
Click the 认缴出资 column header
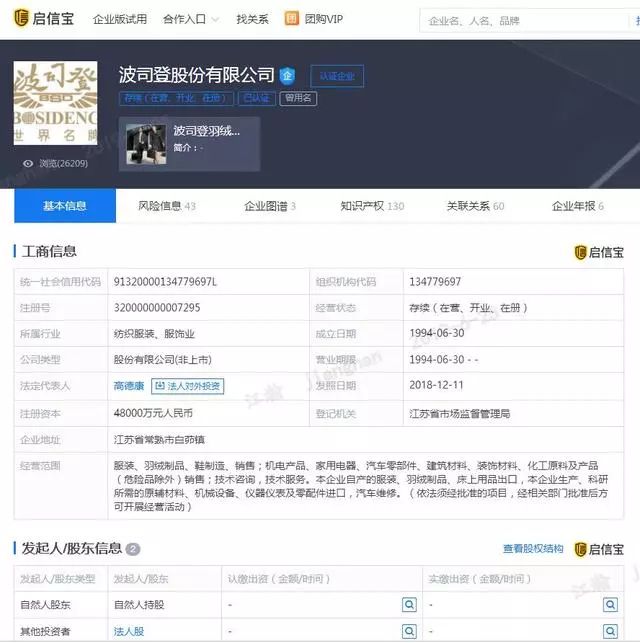click(x=279, y=579)
